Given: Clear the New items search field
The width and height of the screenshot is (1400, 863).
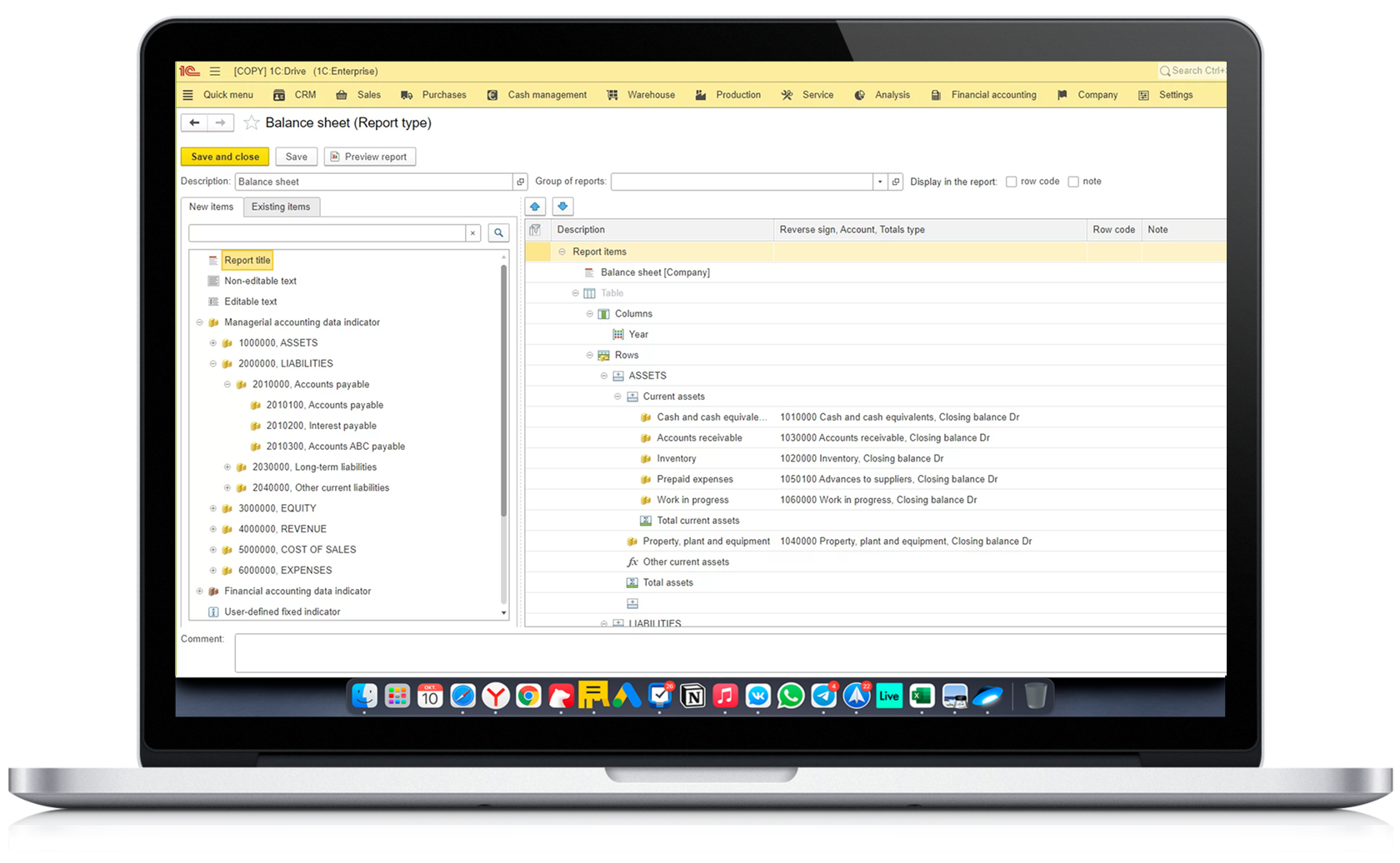Looking at the screenshot, I should (472, 233).
